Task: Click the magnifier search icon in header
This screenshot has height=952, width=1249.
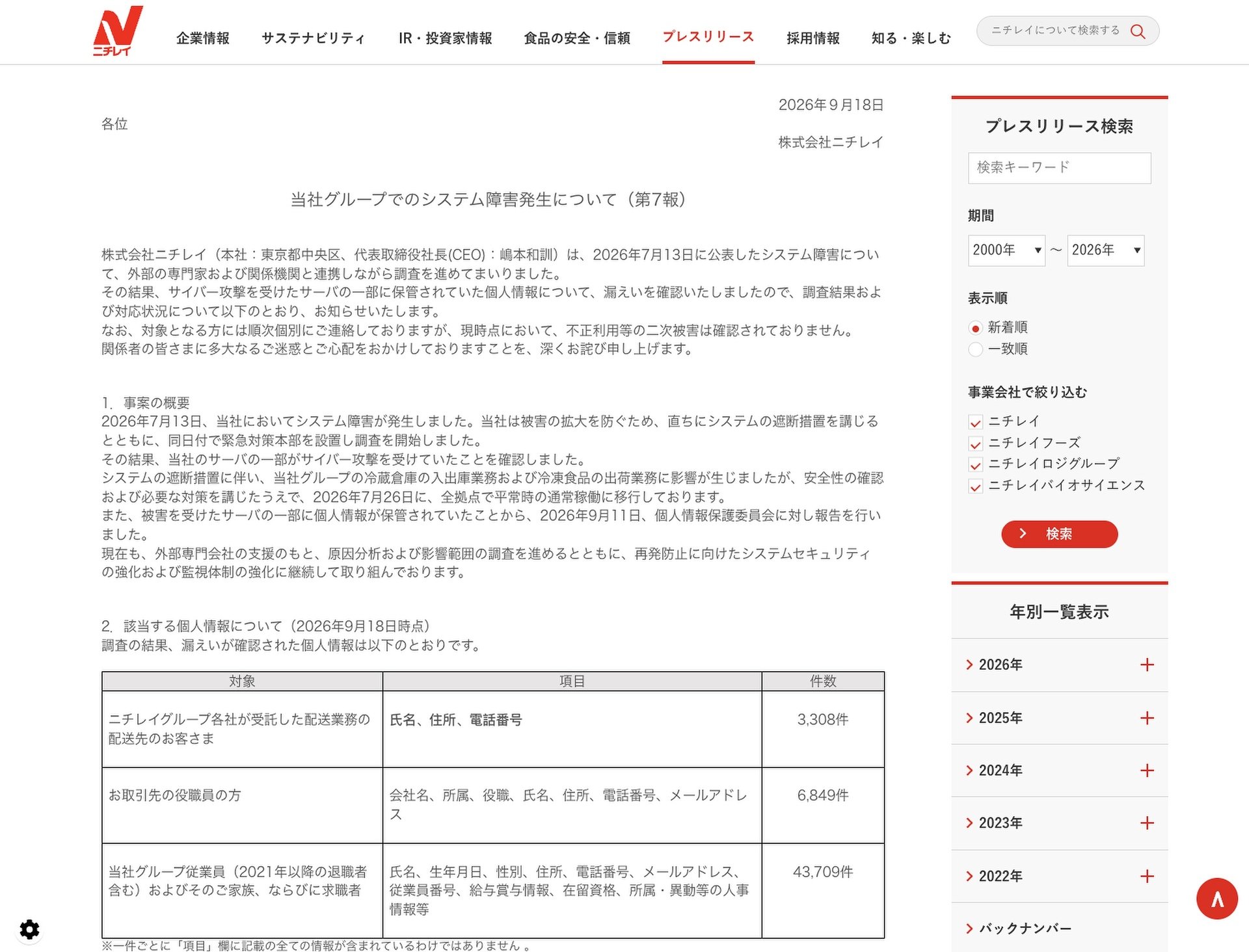Action: pyautogui.click(x=1138, y=31)
